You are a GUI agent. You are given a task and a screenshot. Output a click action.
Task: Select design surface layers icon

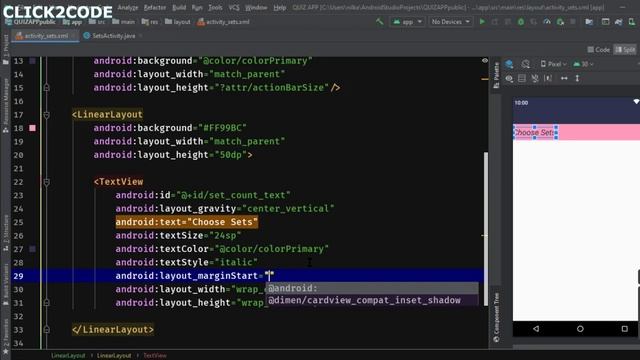(509, 64)
